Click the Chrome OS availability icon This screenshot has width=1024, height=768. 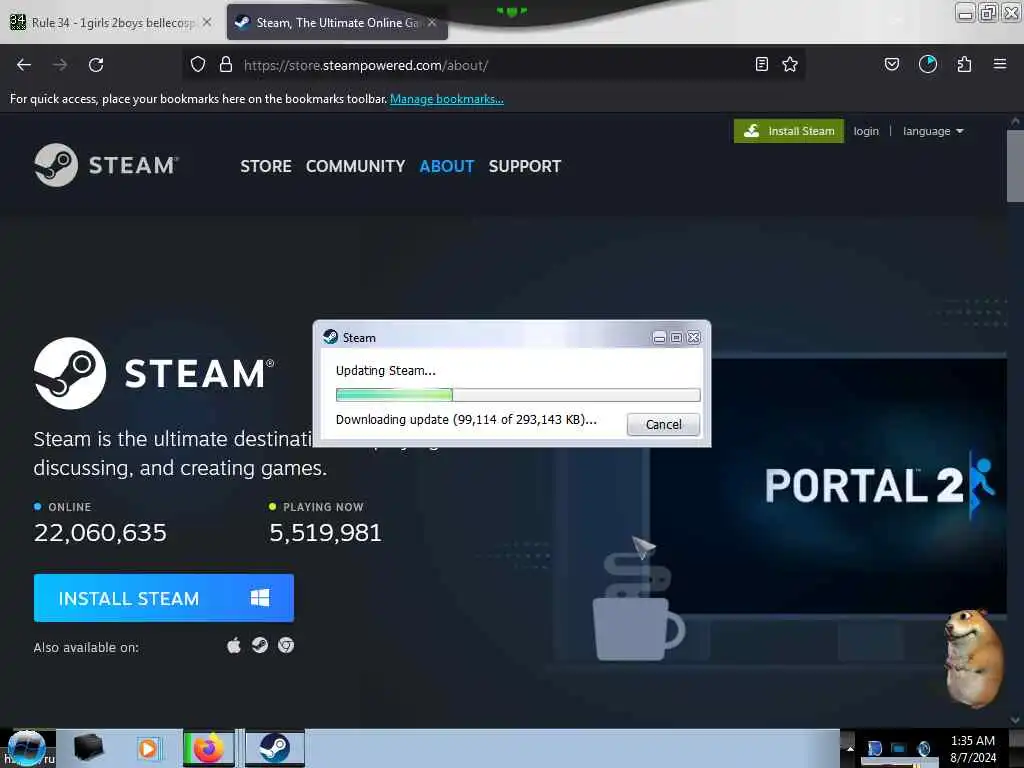(x=286, y=646)
